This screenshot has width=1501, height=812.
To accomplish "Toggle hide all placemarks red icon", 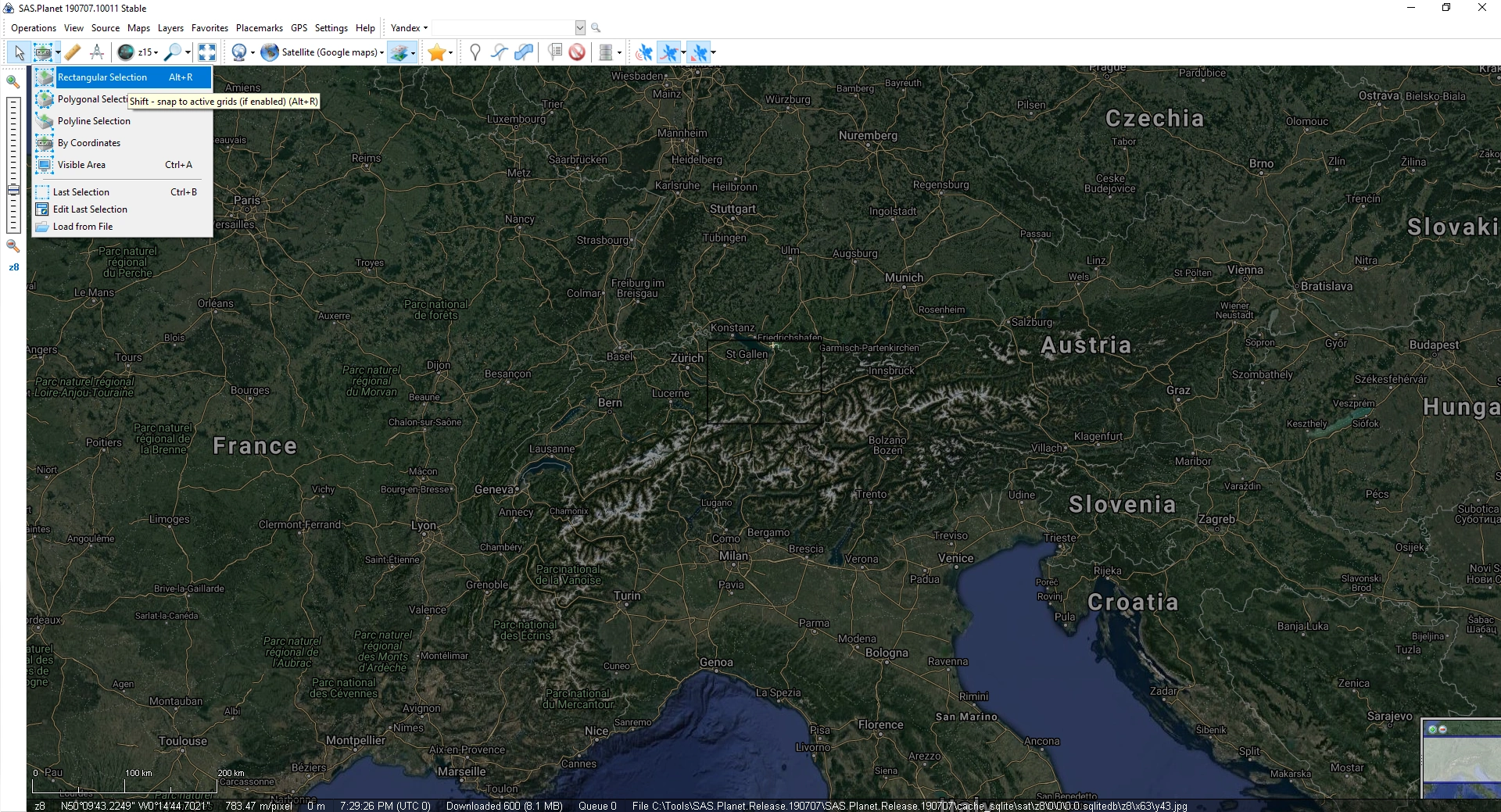I will [577, 52].
